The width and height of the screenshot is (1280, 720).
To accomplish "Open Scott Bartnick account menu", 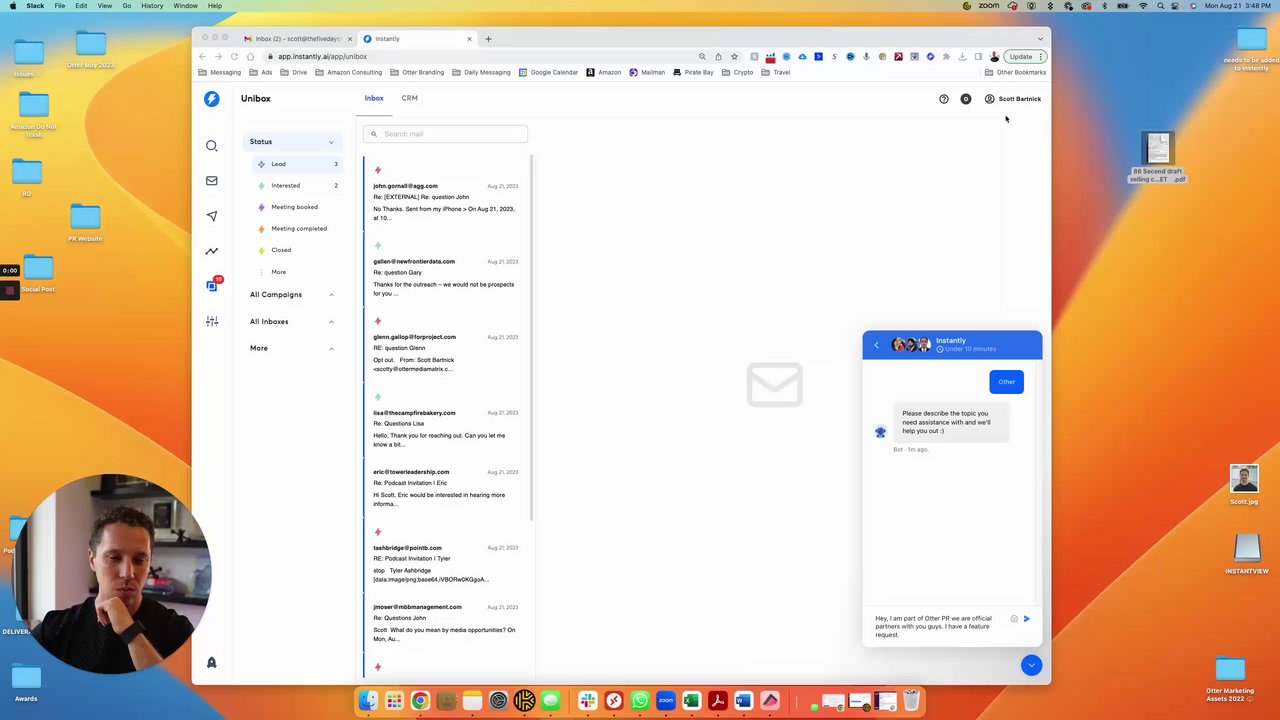I will [1013, 99].
